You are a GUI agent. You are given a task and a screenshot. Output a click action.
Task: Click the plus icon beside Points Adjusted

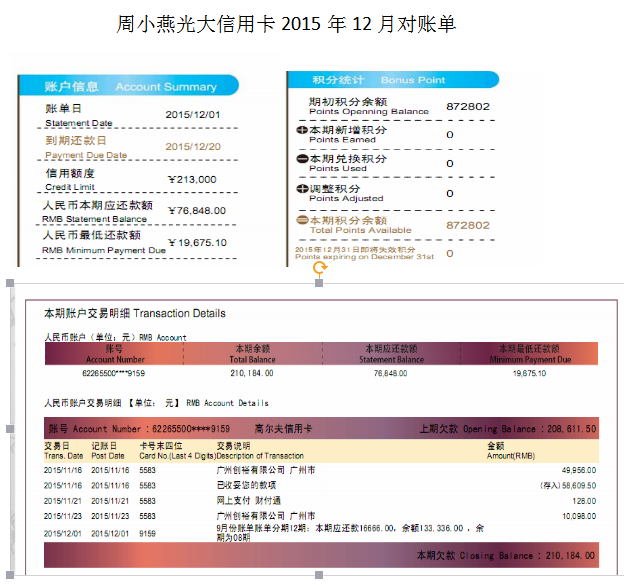pos(303,188)
